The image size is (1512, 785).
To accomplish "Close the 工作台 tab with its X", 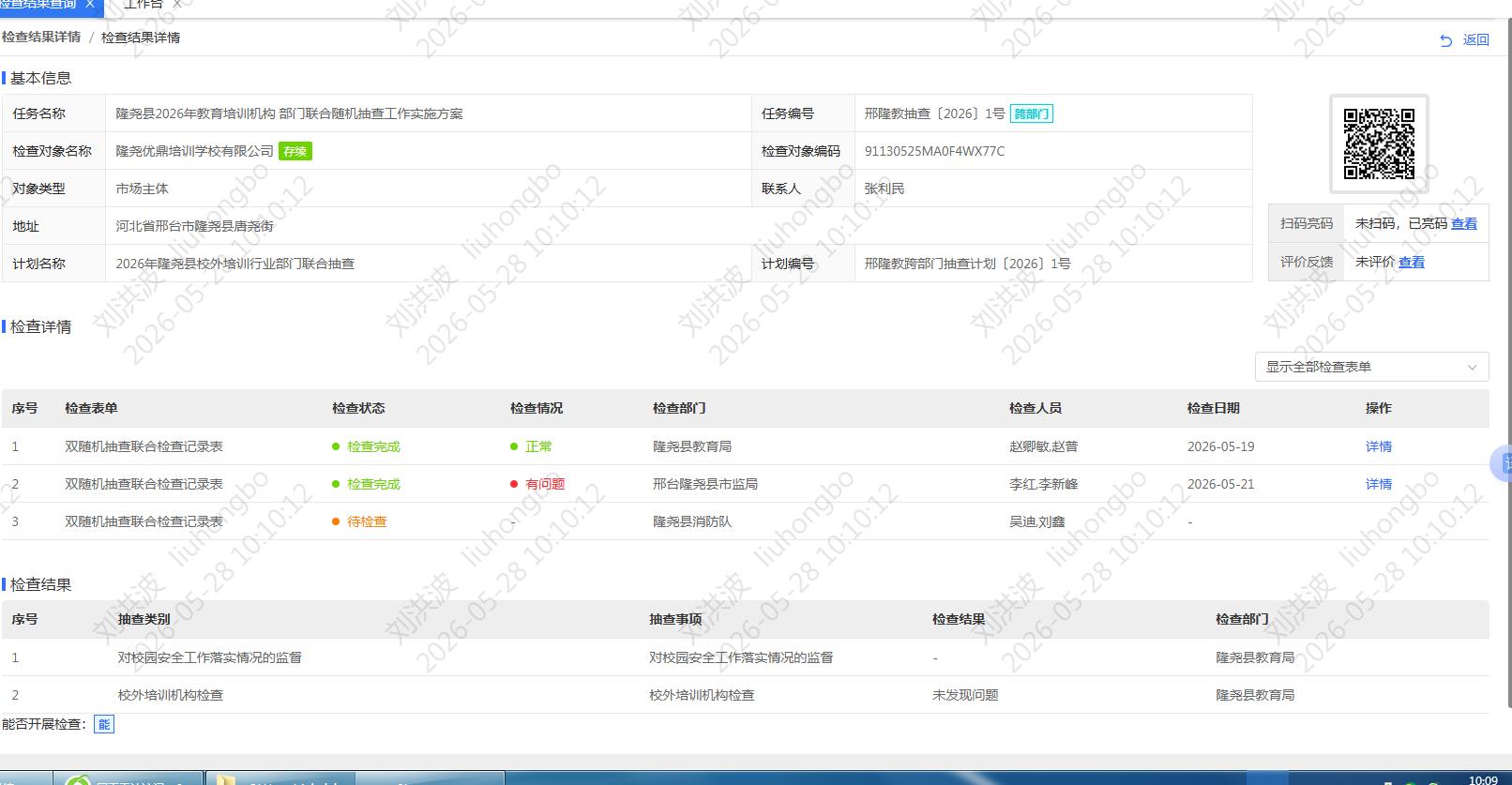I will point(177,5).
